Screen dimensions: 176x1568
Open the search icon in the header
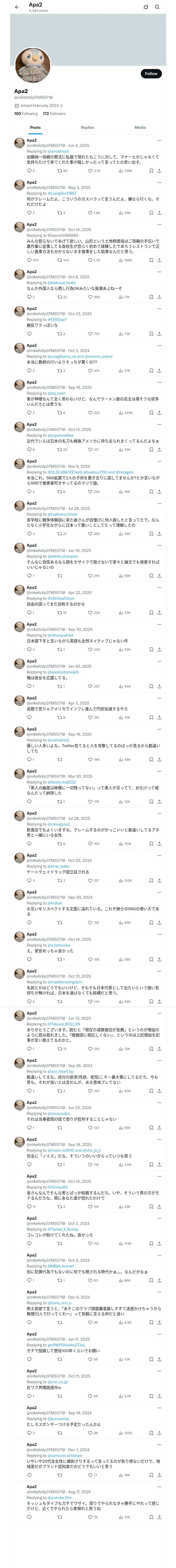157,7
